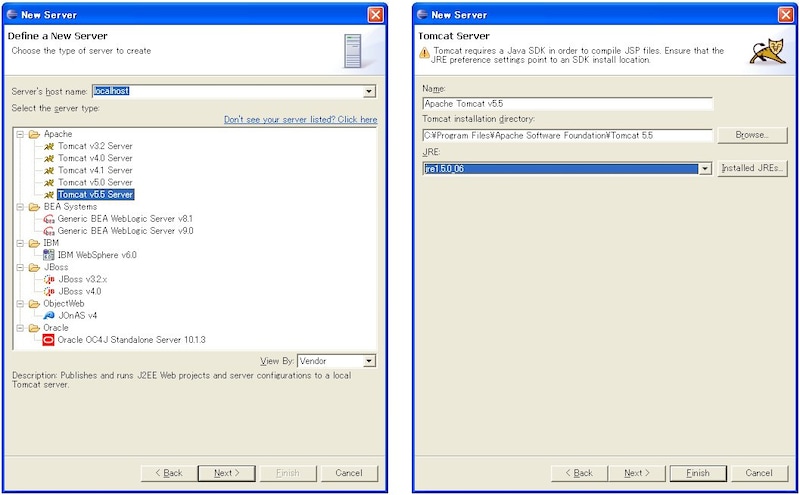Click 'Don't see your server listed?' link

click(301, 119)
